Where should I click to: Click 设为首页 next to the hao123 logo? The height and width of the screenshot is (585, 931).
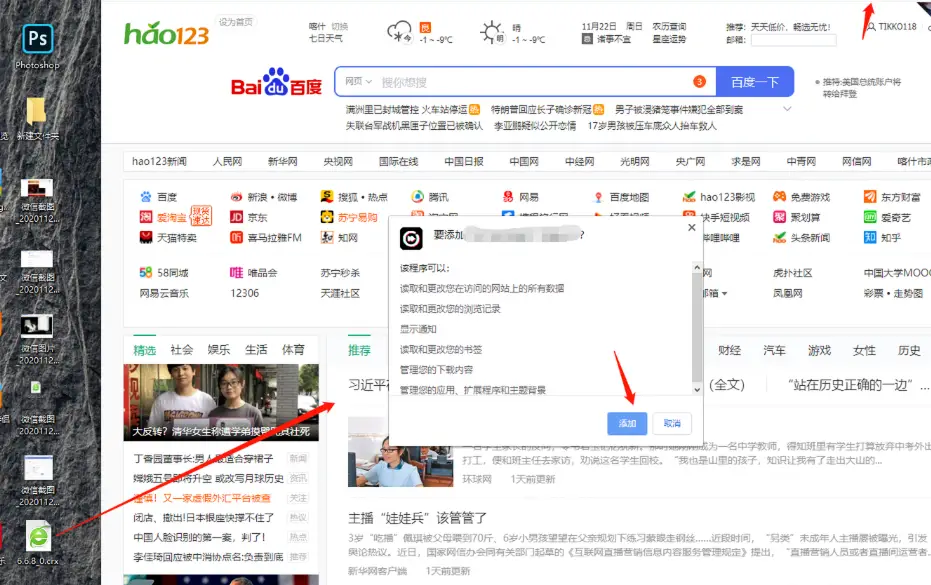[x=235, y=20]
